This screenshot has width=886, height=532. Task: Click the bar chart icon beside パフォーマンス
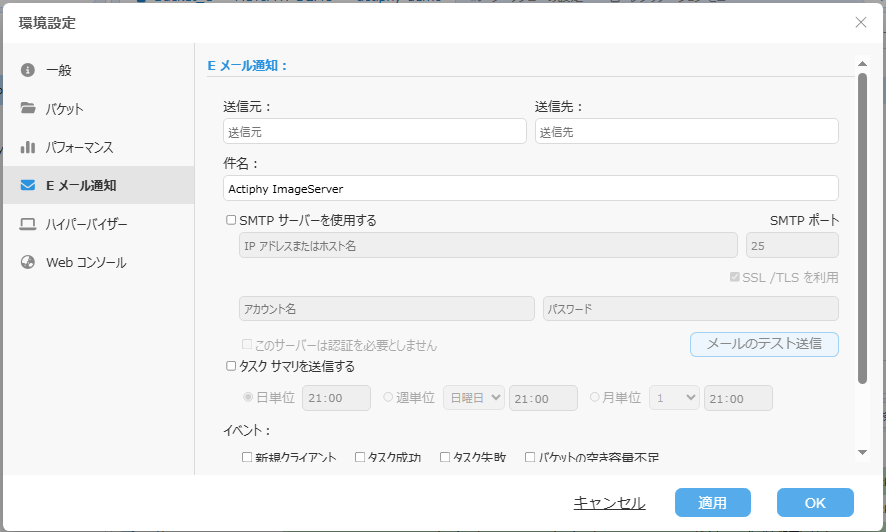[28, 147]
